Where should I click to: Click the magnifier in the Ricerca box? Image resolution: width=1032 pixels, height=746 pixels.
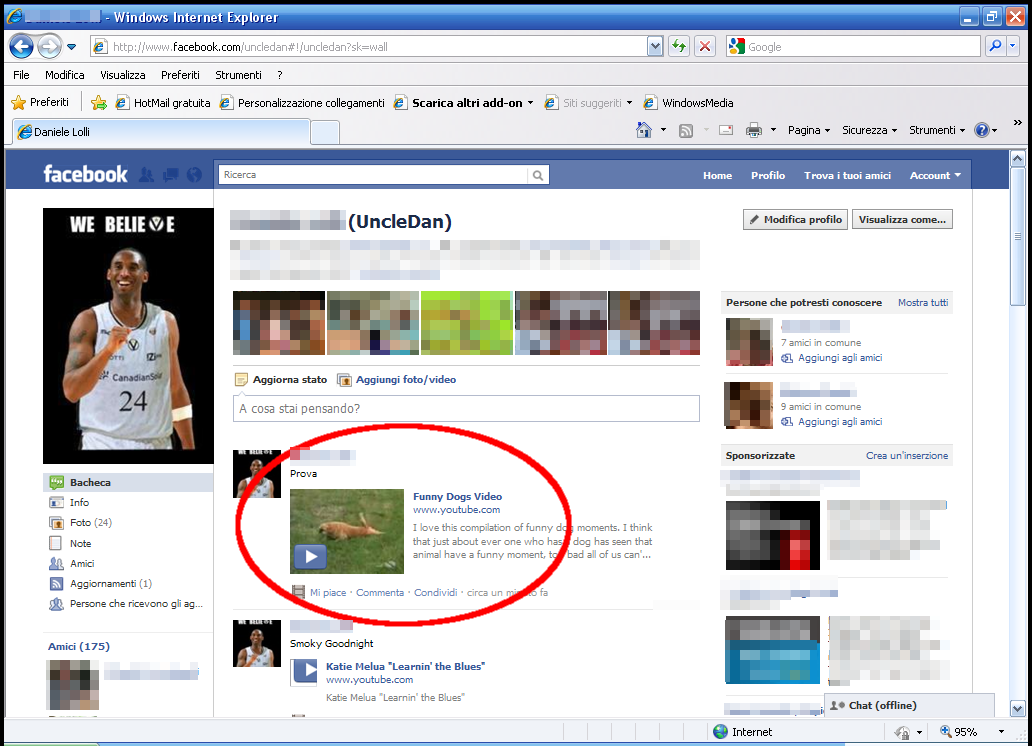(538, 175)
